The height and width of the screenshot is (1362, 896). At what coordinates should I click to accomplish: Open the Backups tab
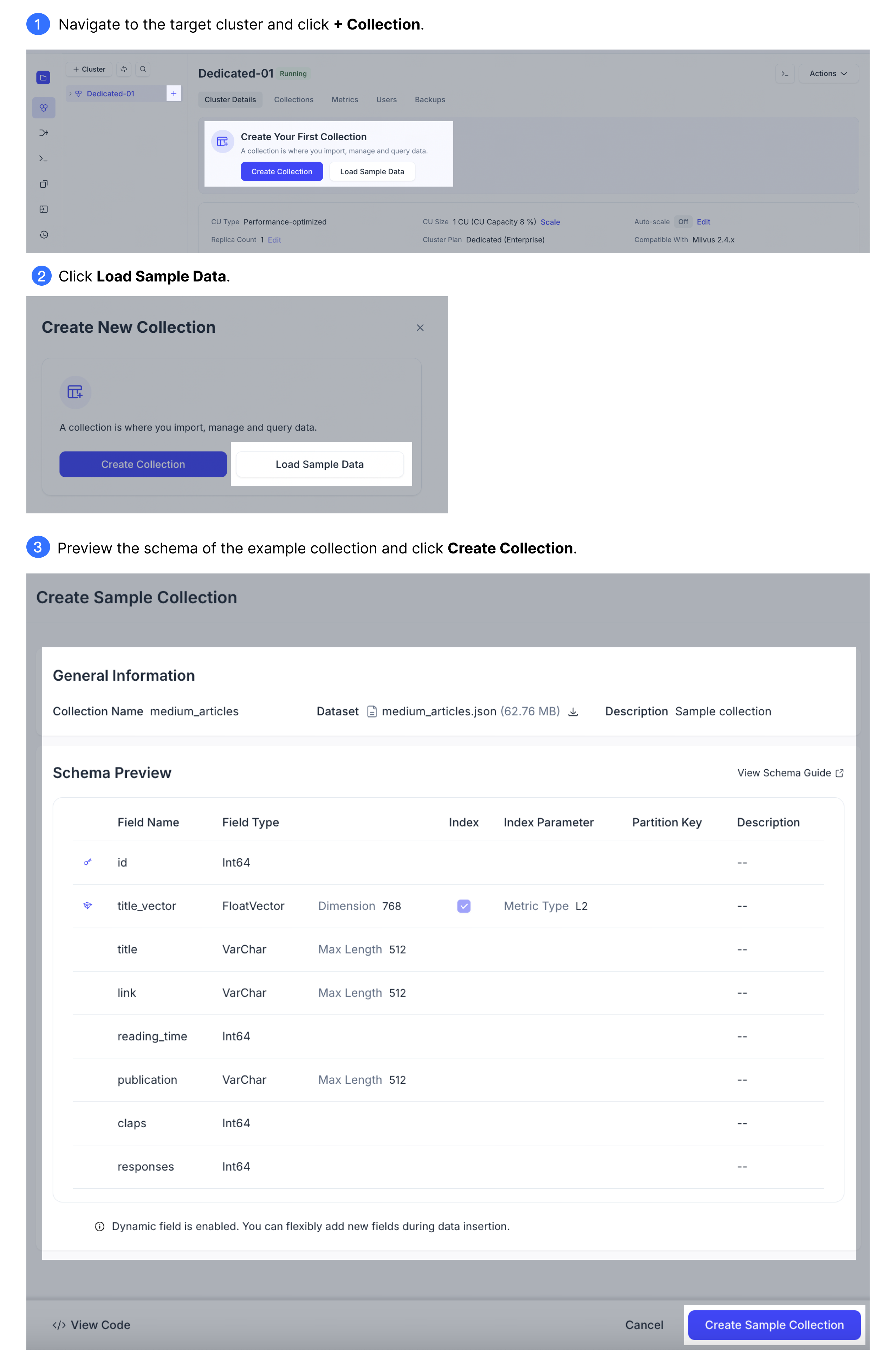(x=430, y=99)
